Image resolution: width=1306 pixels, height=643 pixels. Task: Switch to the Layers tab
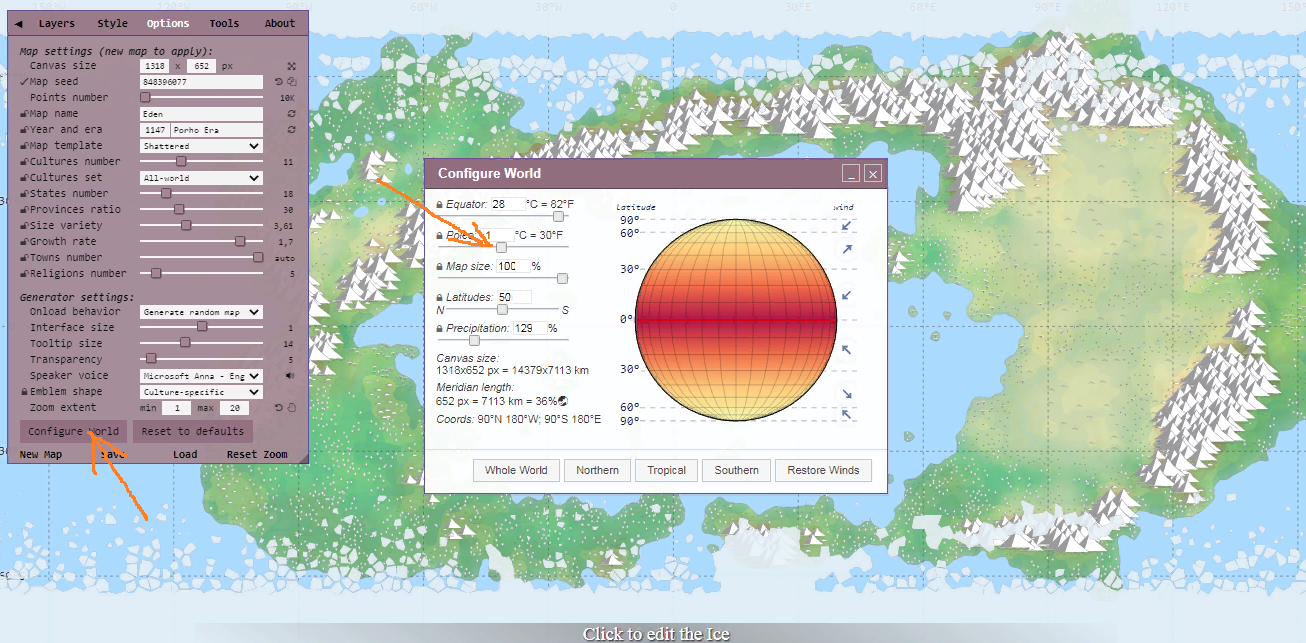[x=56, y=23]
